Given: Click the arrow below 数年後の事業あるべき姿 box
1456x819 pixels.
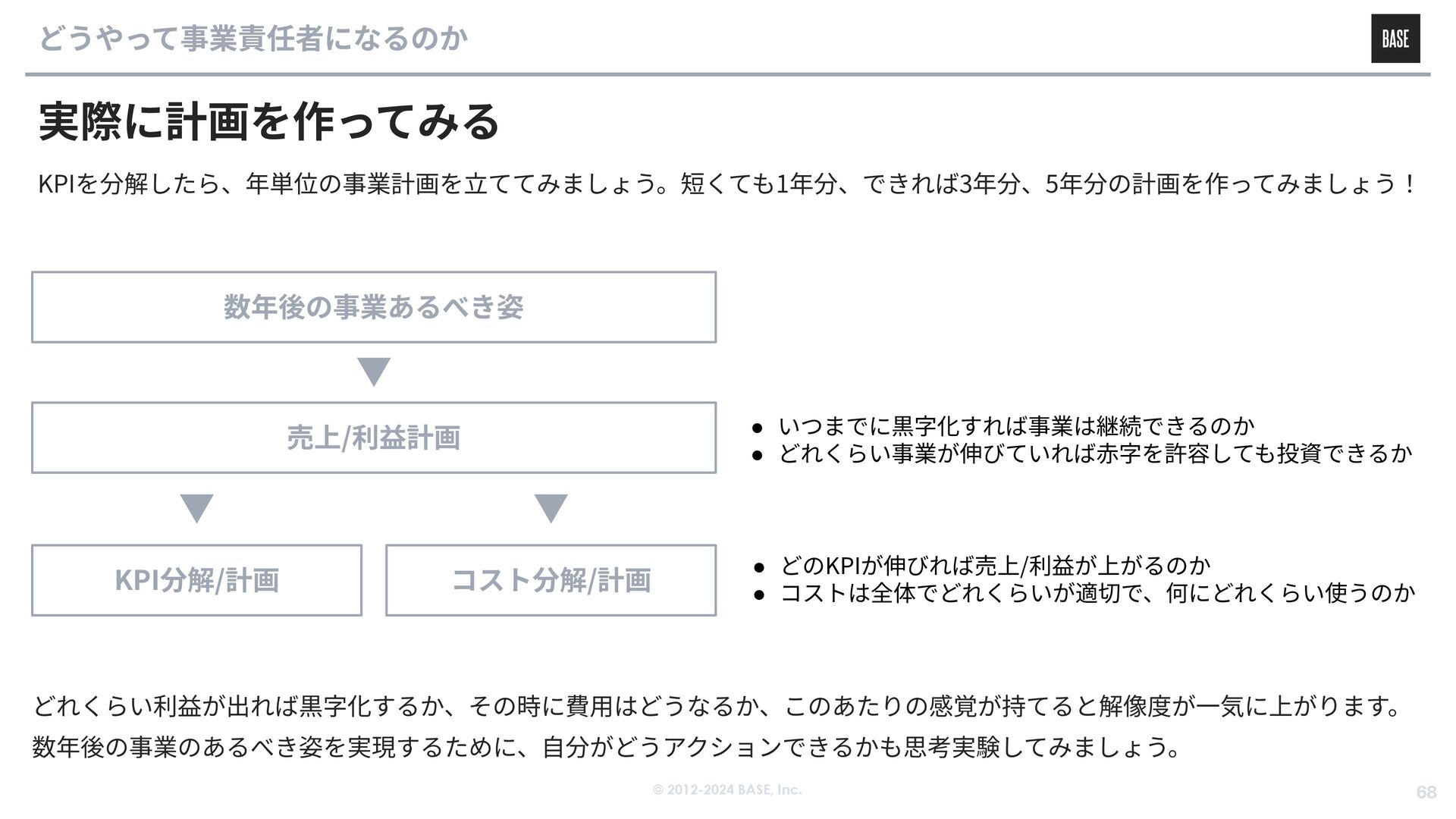Looking at the screenshot, I should click(x=374, y=372).
